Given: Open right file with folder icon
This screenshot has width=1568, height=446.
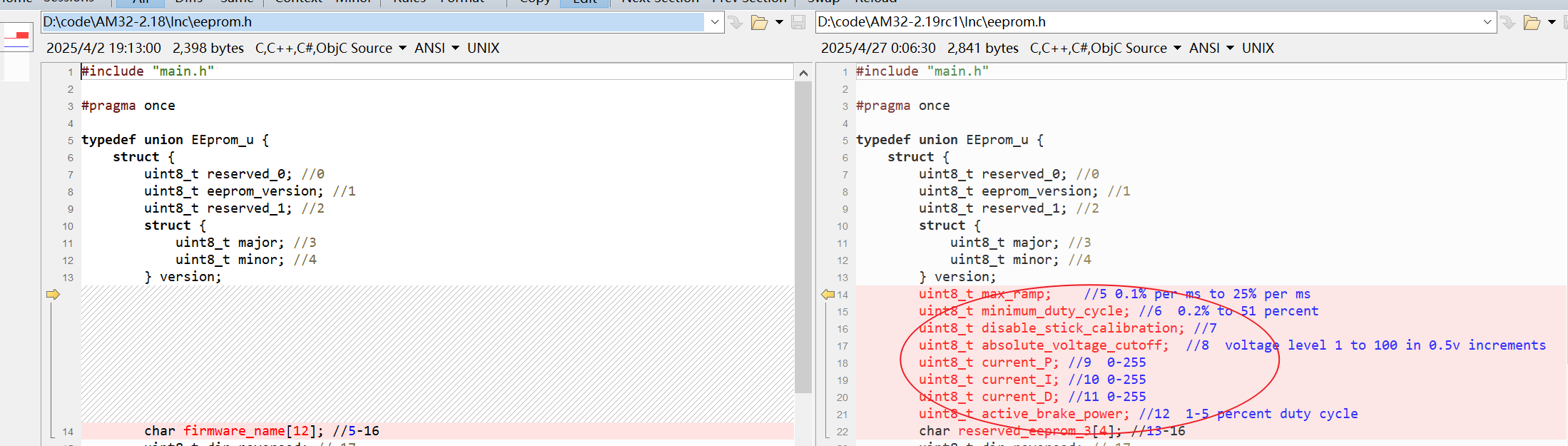Looking at the screenshot, I should coord(1532,23).
